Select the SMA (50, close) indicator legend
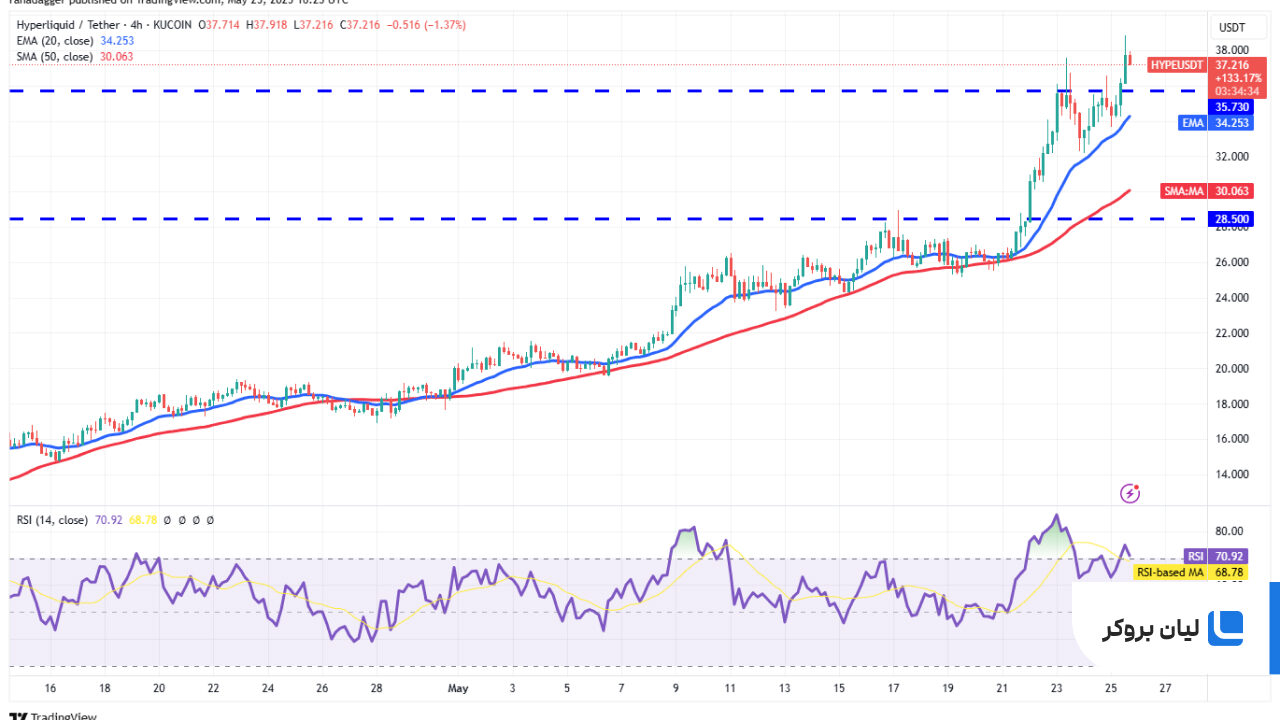Image resolution: width=1281 pixels, height=720 pixels. 55,57
